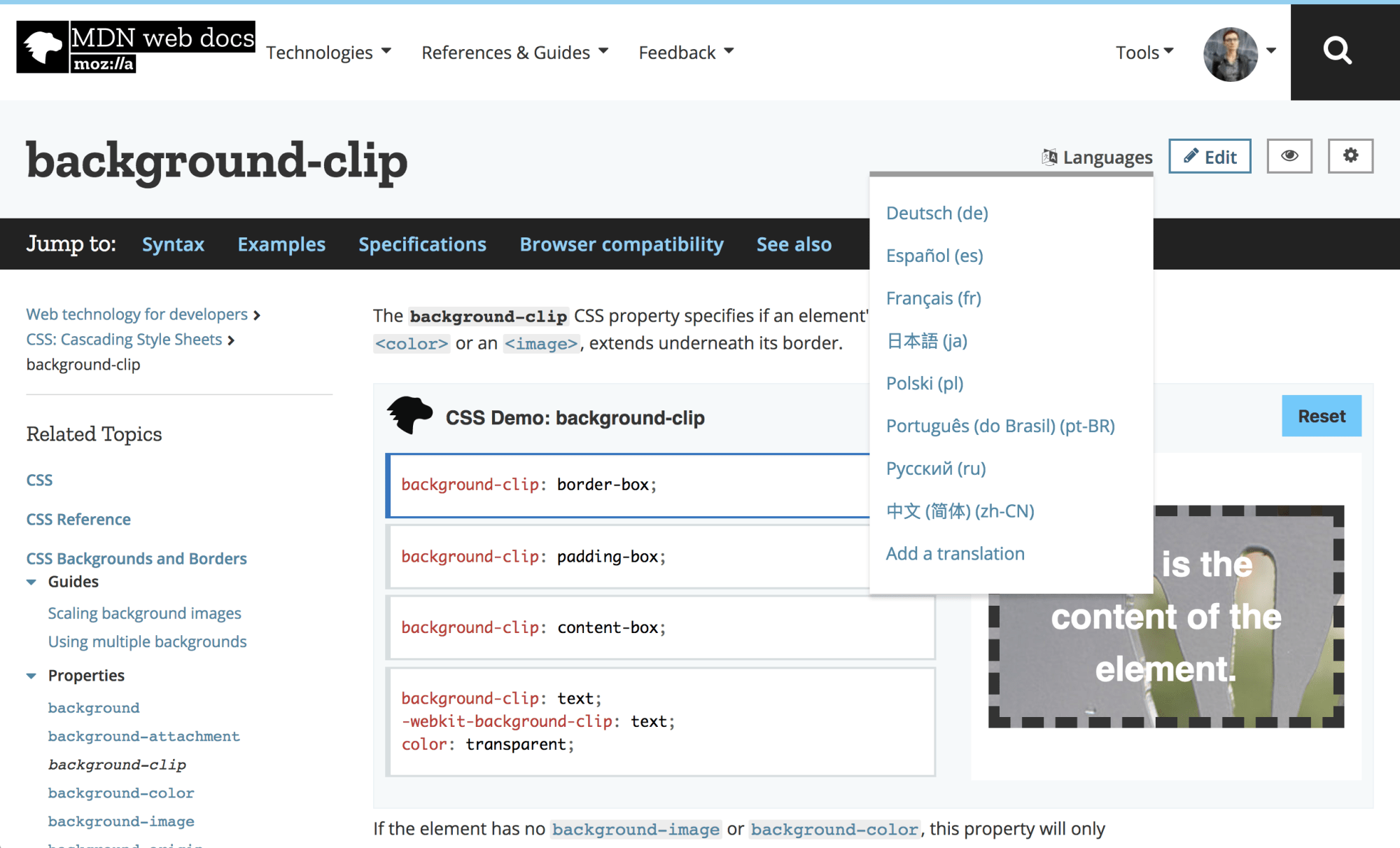Image resolution: width=1400 pixels, height=848 pixels.
Task: Expand the References & Guides dropdown
Action: click(x=512, y=52)
